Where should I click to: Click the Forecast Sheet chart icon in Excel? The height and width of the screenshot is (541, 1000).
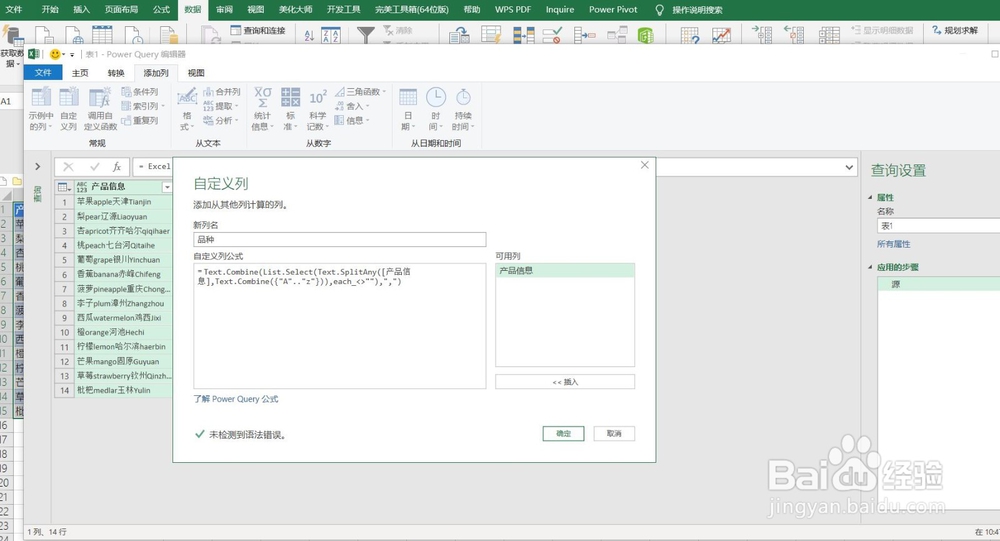tap(721, 35)
